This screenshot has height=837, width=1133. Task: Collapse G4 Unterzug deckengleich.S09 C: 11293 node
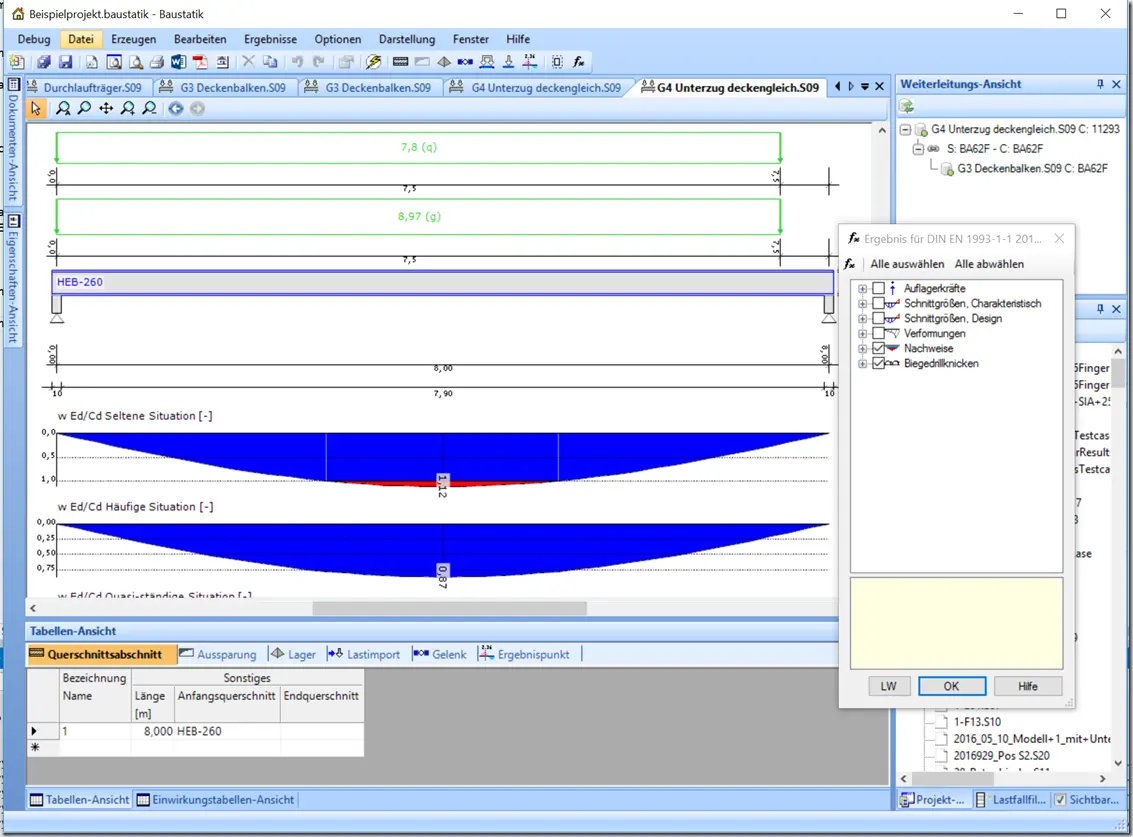click(905, 129)
